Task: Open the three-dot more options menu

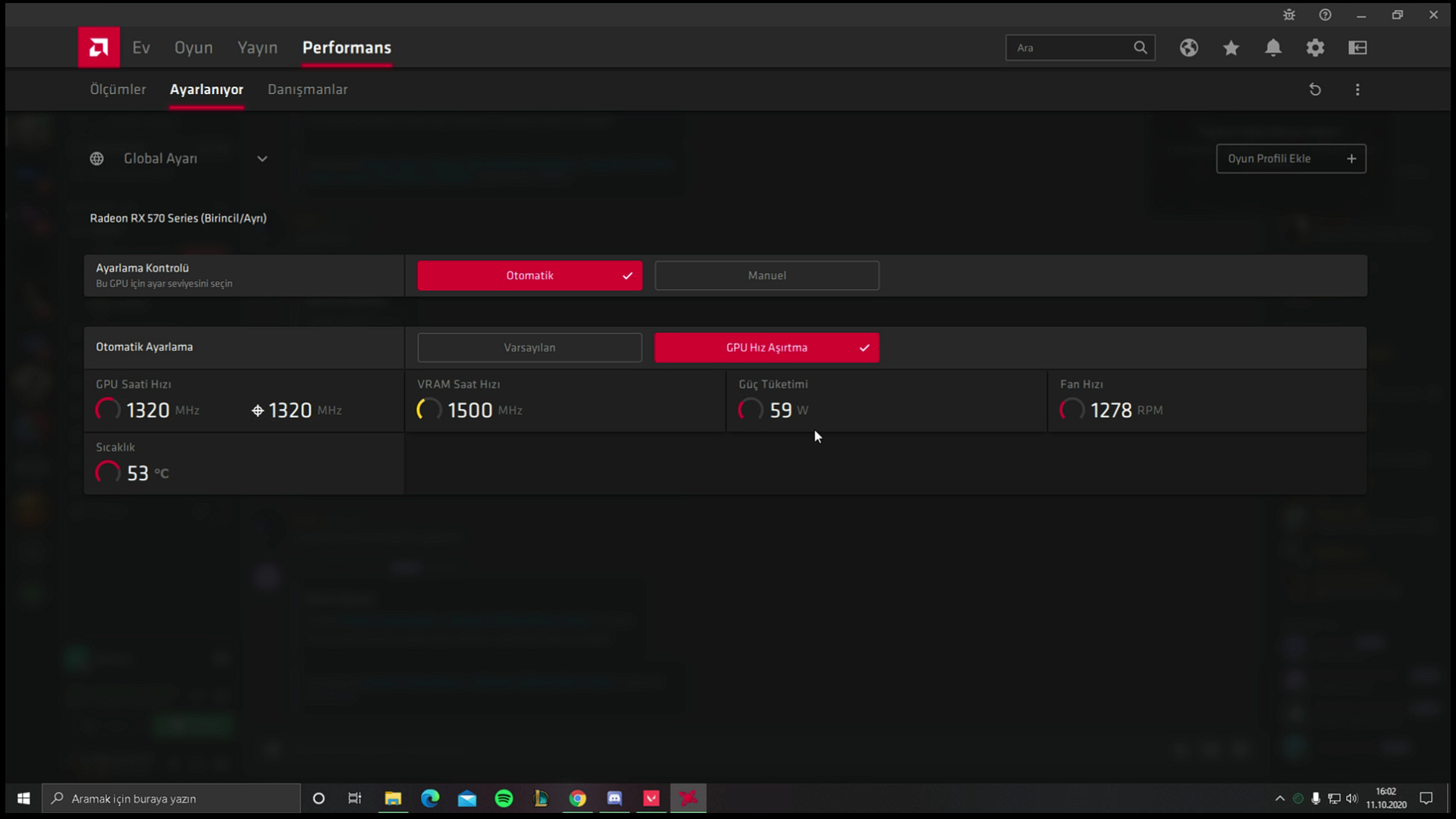Action: 1357,89
